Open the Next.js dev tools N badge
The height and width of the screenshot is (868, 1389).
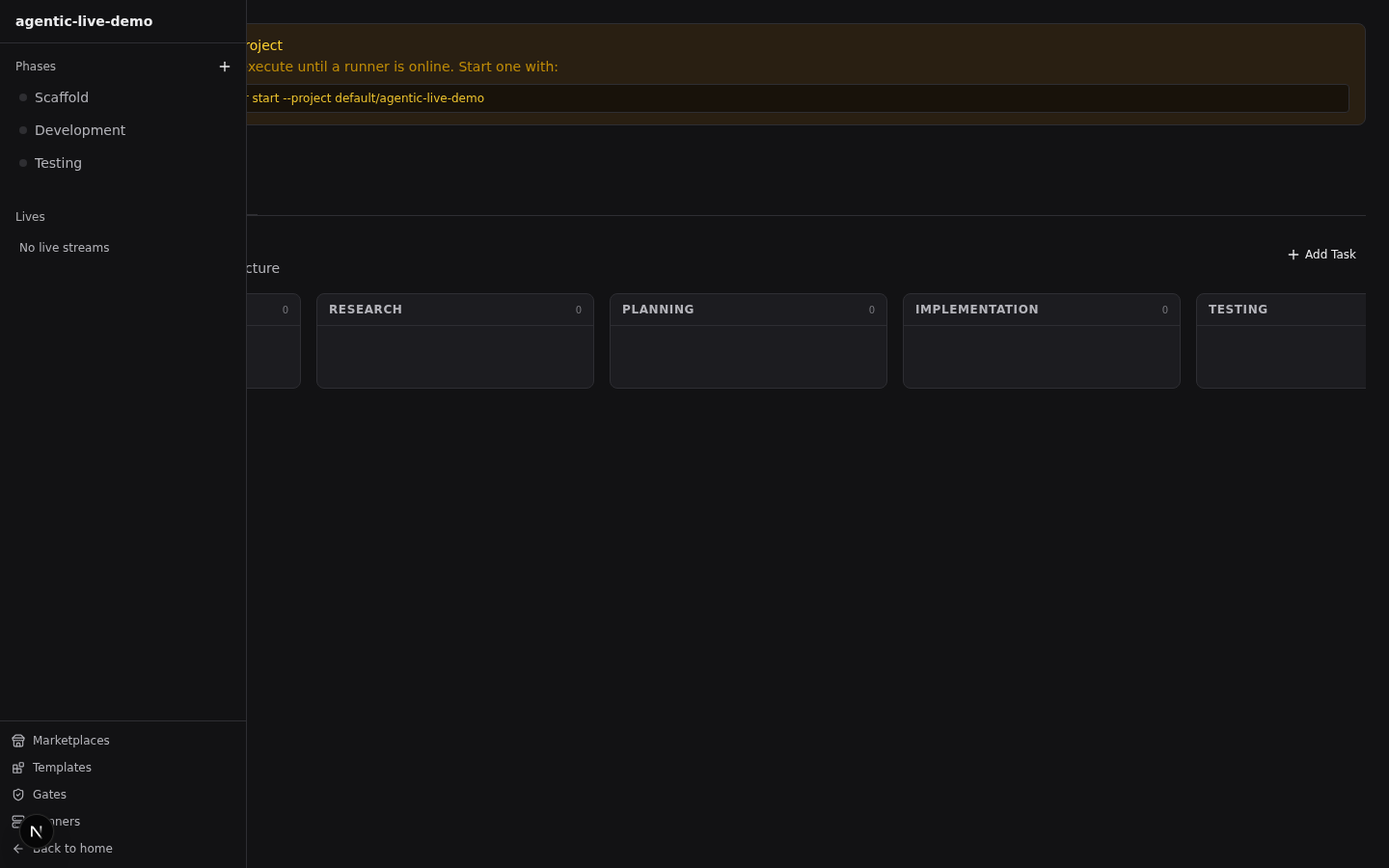pos(36,831)
